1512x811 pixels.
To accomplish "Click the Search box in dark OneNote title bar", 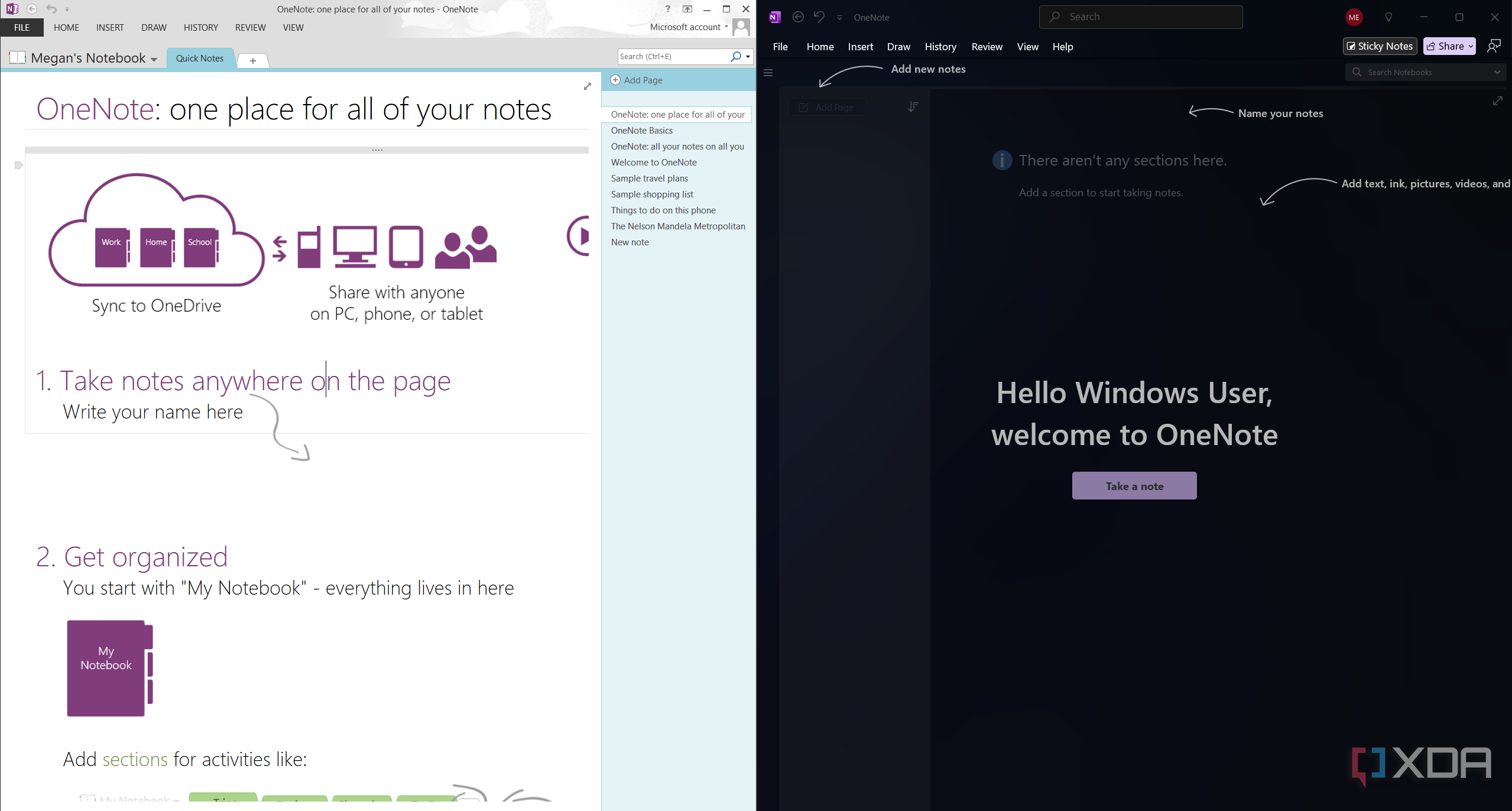I will 1140,17.
